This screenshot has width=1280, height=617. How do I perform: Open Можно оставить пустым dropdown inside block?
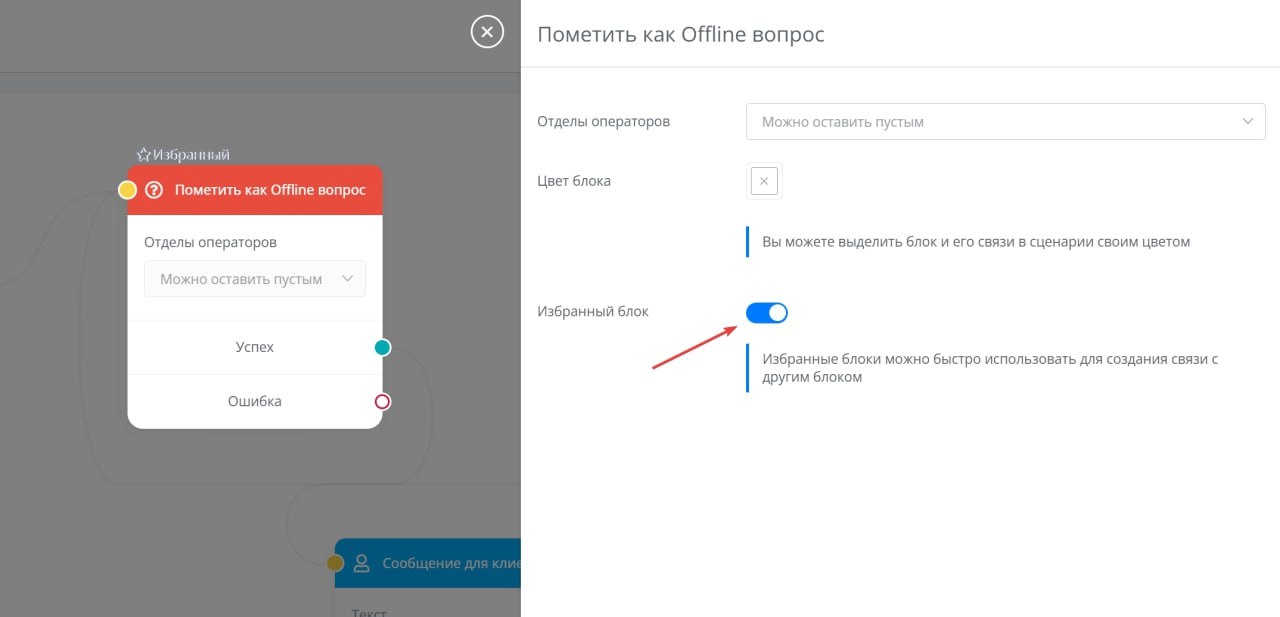pos(255,279)
